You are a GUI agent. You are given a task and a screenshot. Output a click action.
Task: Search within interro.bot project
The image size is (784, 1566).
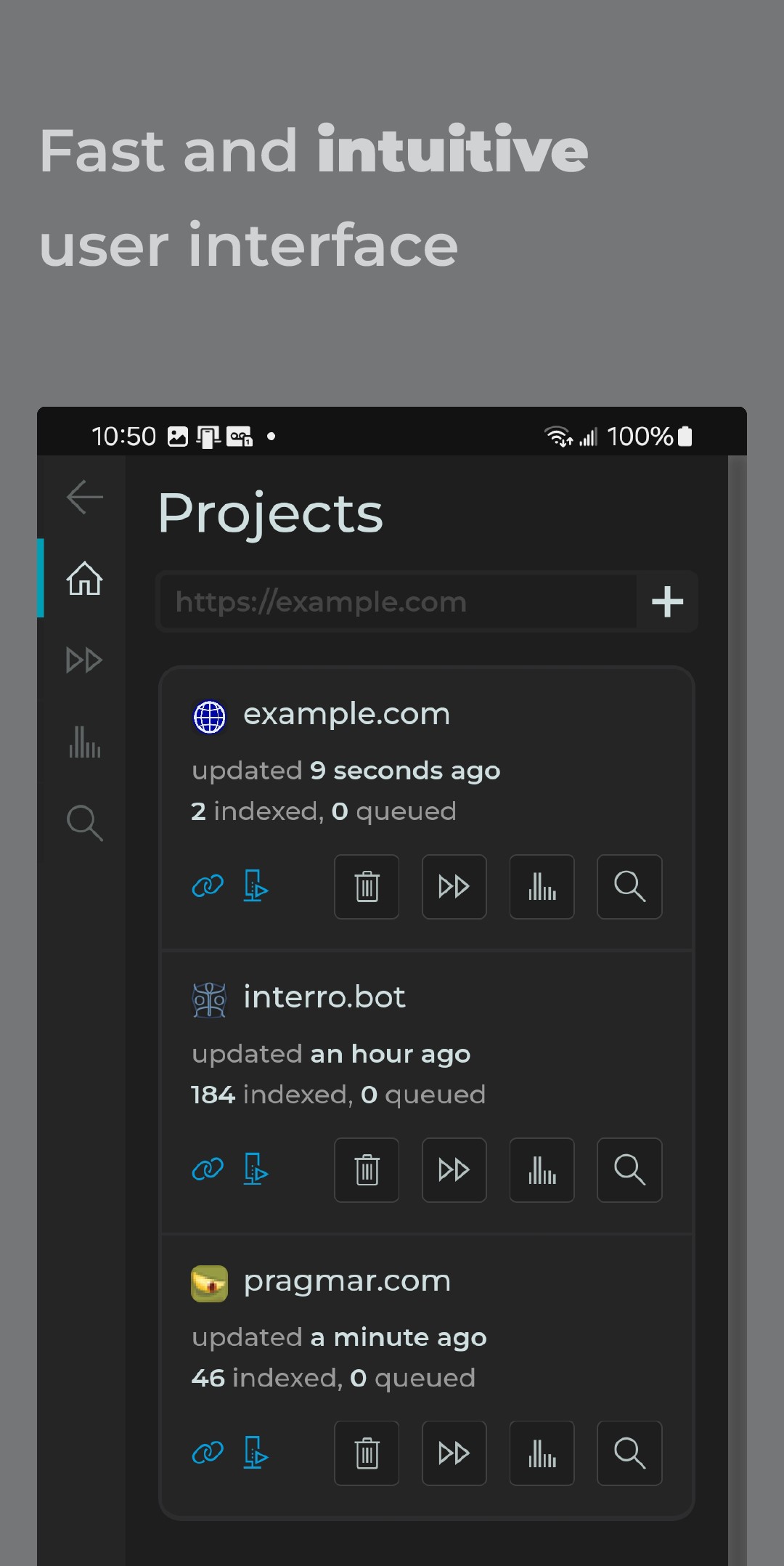click(629, 1170)
